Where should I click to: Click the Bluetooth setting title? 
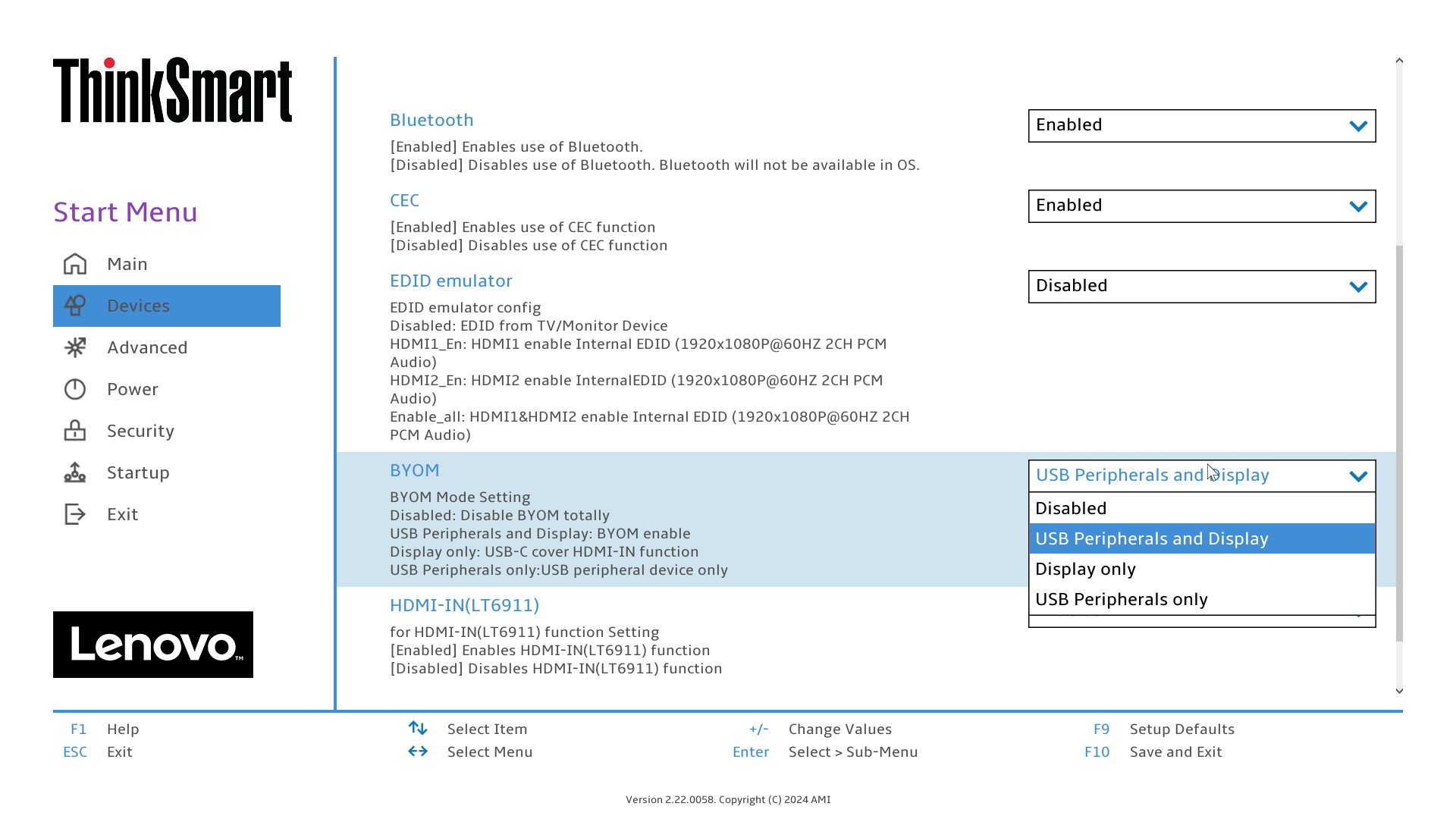[x=431, y=120]
